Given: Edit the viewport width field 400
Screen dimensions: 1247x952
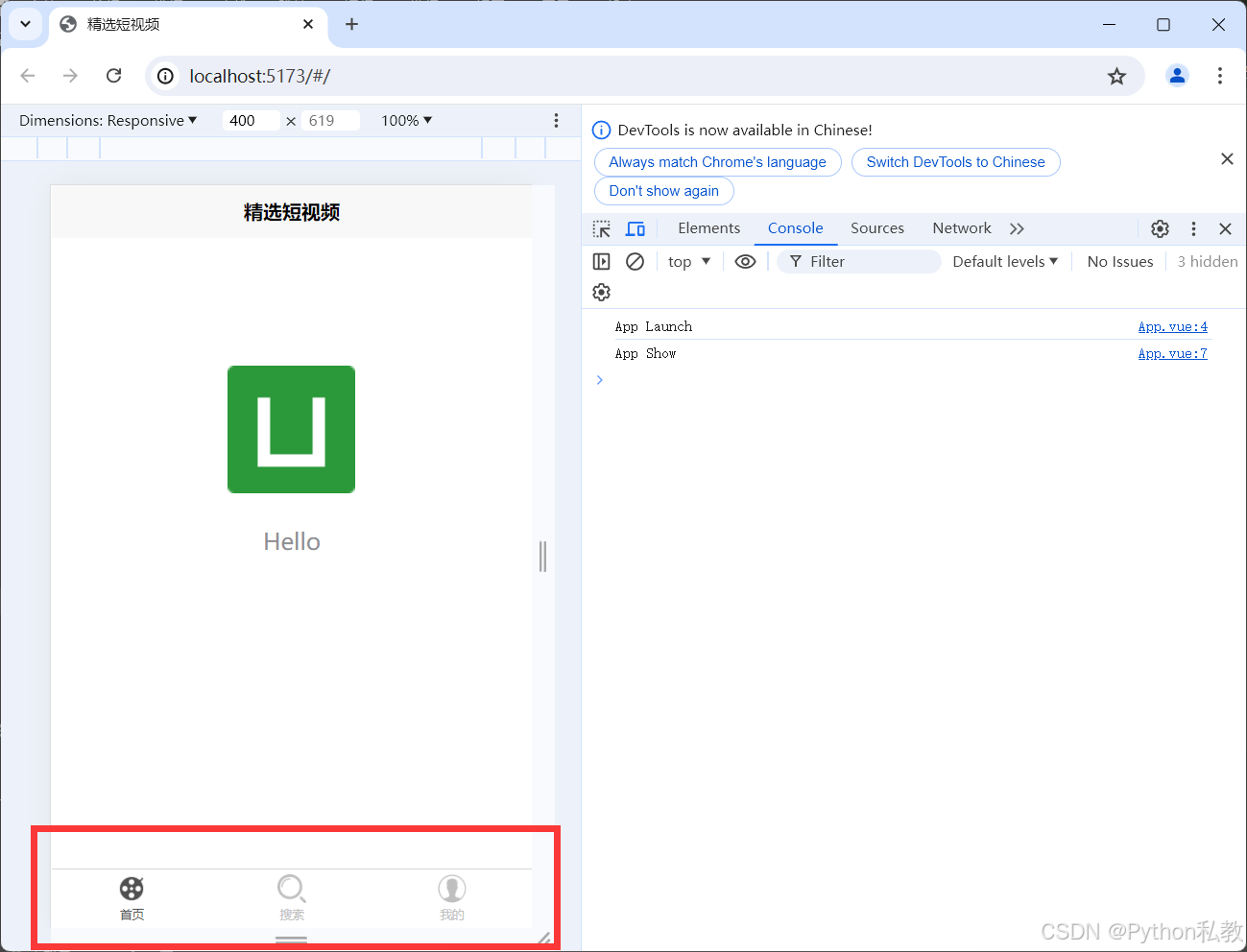Looking at the screenshot, I should click(x=252, y=120).
